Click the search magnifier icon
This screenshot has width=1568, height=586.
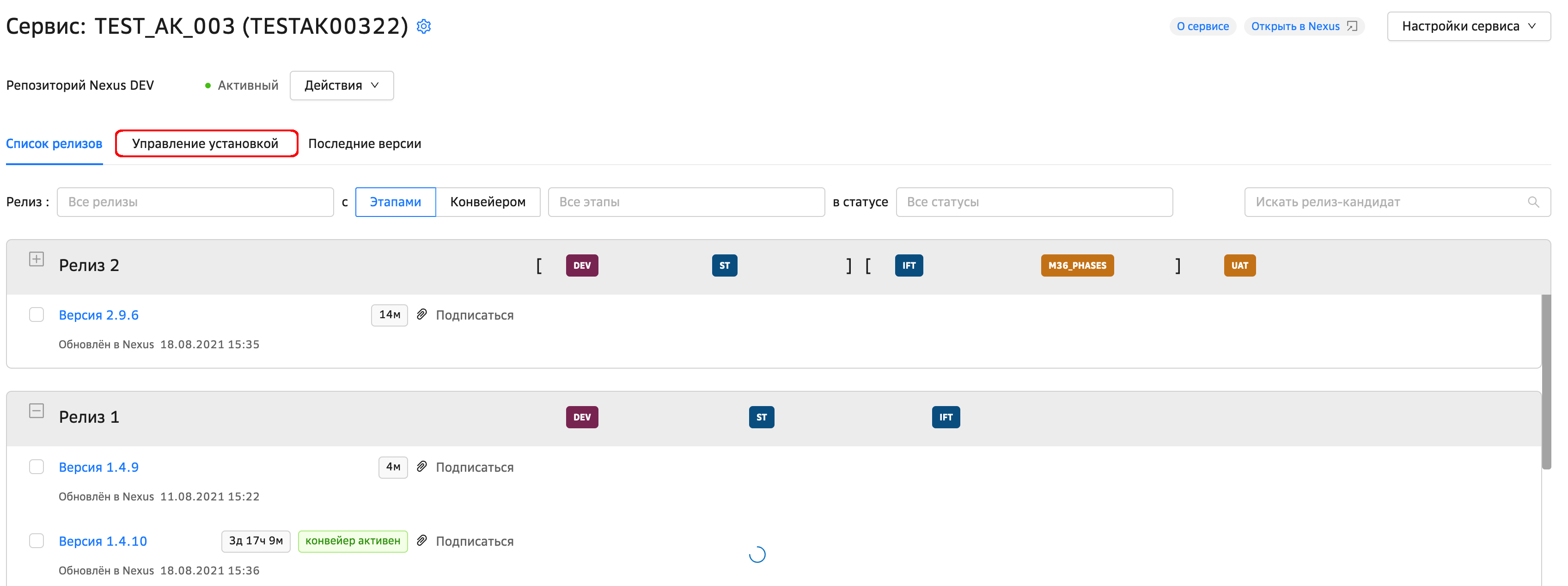[1533, 202]
